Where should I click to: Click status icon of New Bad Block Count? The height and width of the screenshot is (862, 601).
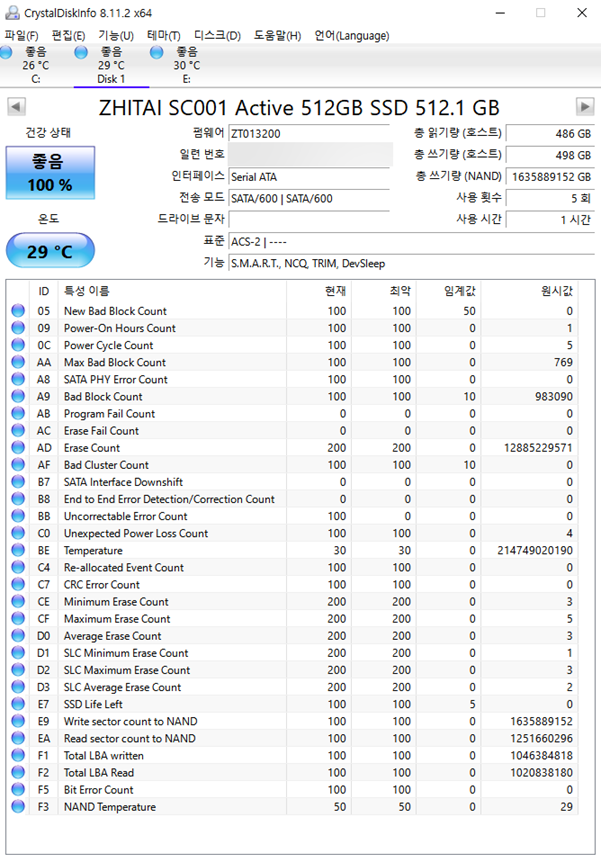(x=18, y=311)
